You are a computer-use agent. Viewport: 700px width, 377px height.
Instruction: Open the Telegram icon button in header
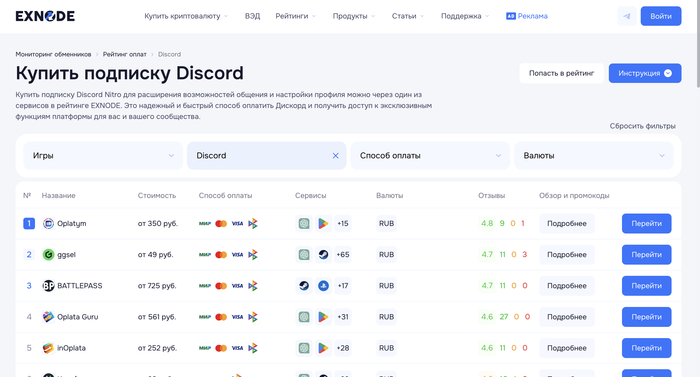627,16
